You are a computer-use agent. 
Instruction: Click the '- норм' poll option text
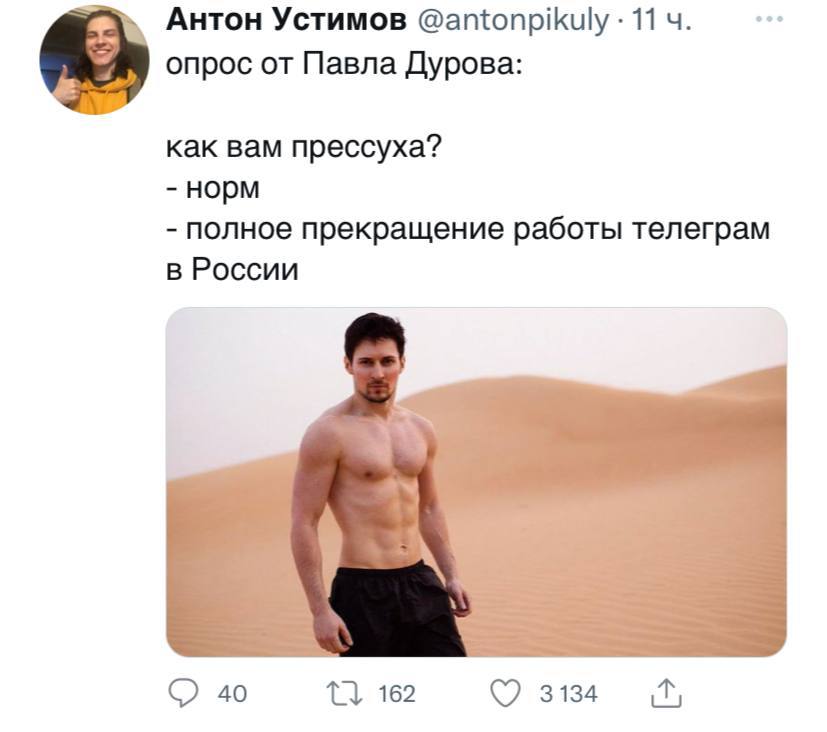pyautogui.click(x=213, y=188)
